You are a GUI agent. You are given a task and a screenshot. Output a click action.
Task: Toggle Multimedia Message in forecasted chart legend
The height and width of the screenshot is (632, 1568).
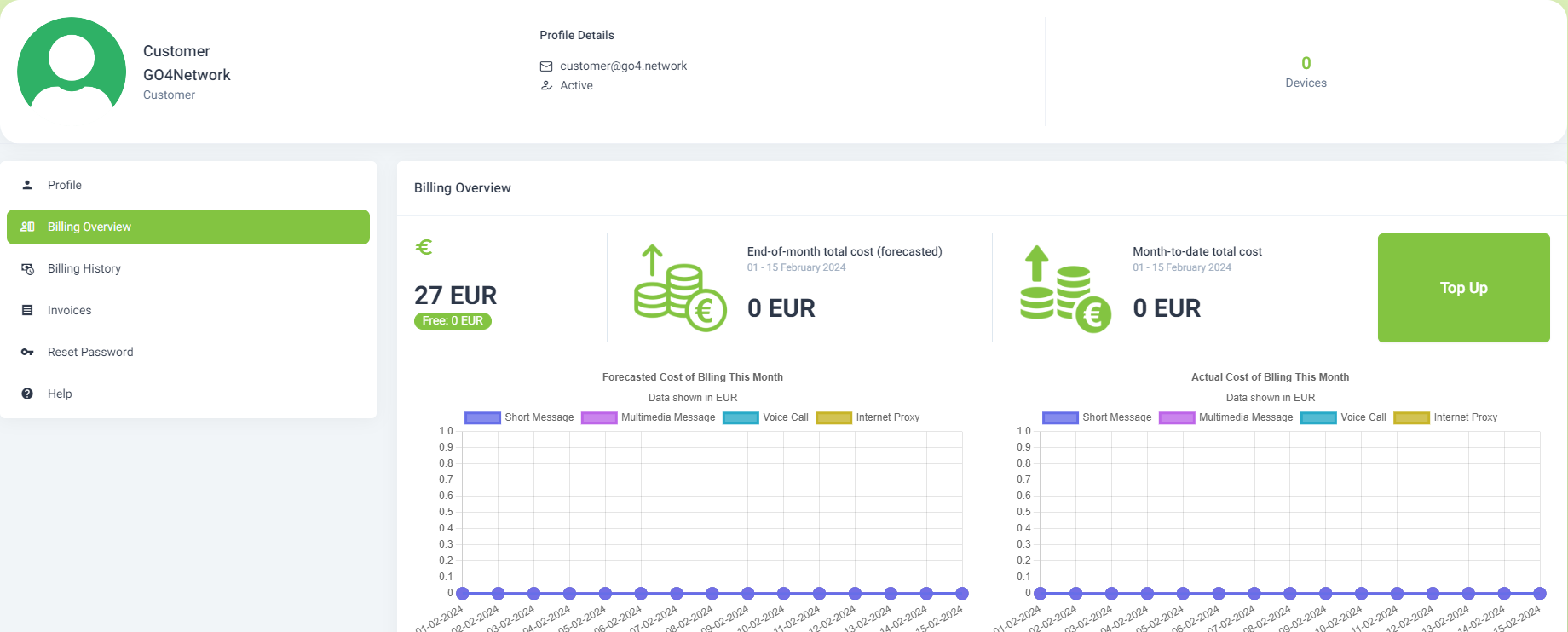click(x=649, y=417)
